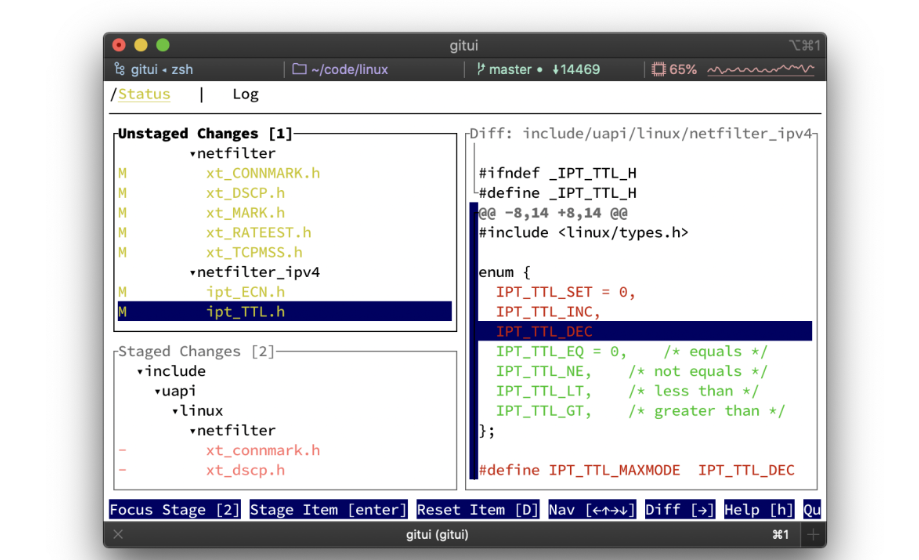
Task: Select xt_RATEEST.h file
Action: pyautogui.click(x=258, y=233)
